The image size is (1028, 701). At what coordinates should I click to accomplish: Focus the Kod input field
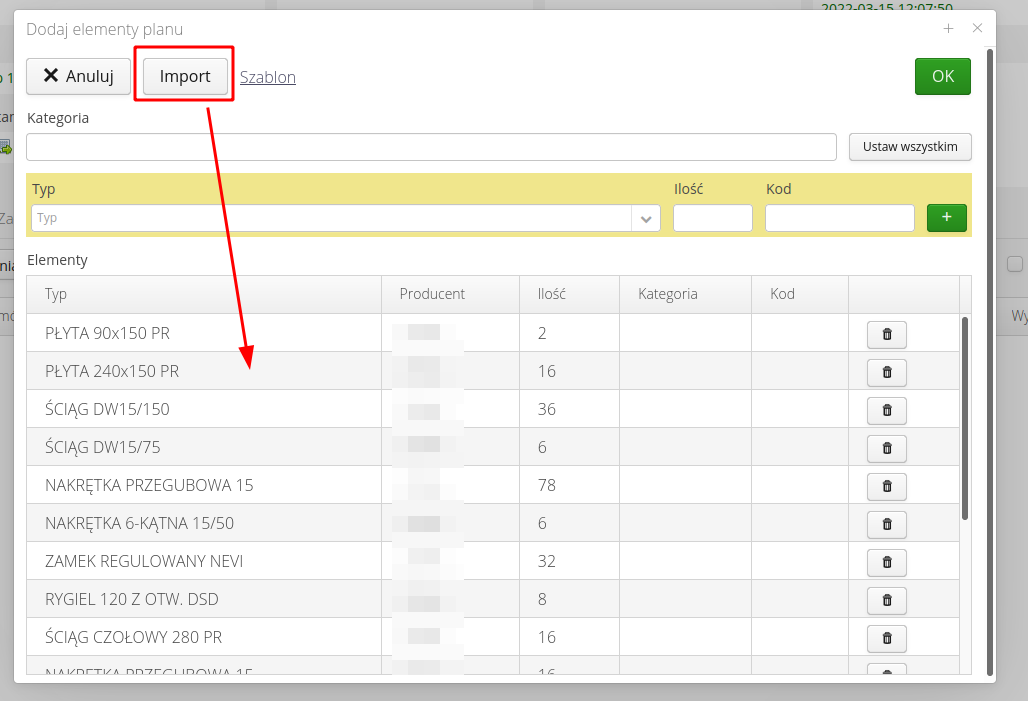[x=839, y=217]
